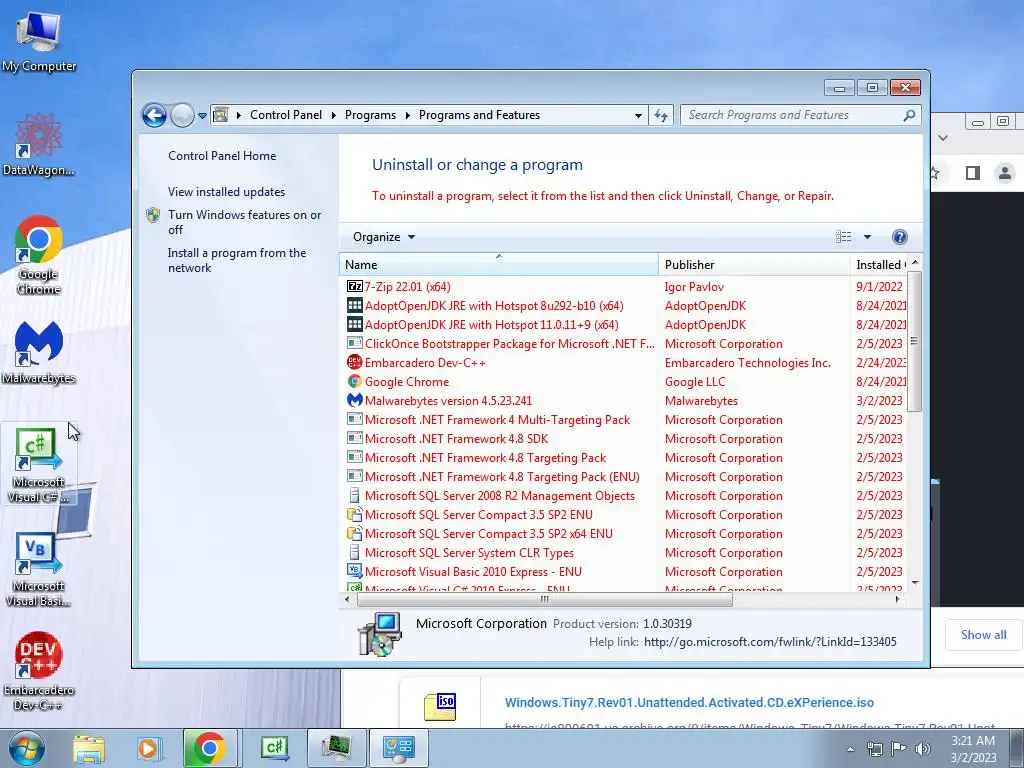The height and width of the screenshot is (768, 1024).
Task: Show hidden tray icons arrow
Action: [x=850, y=749]
